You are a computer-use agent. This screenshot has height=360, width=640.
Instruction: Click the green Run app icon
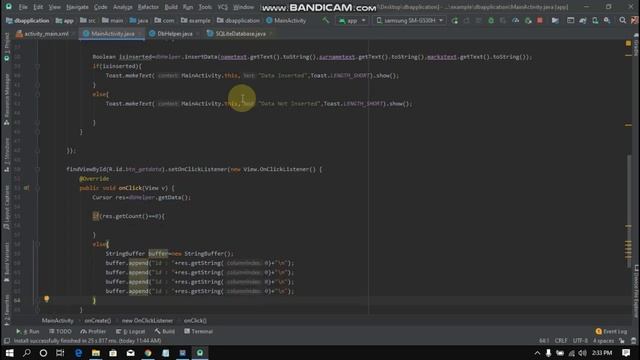pos(455,20)
